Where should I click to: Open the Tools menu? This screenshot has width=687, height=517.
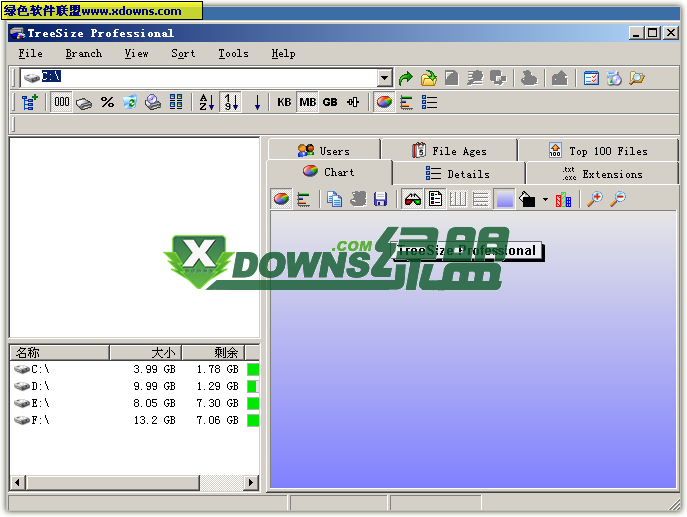pos(234,53)
